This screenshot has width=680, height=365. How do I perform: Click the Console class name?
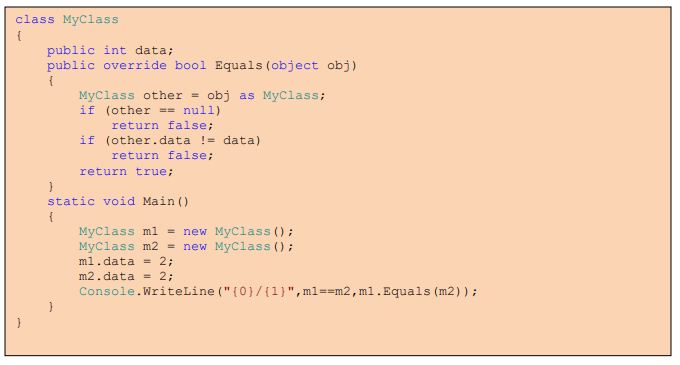(107, 291)
